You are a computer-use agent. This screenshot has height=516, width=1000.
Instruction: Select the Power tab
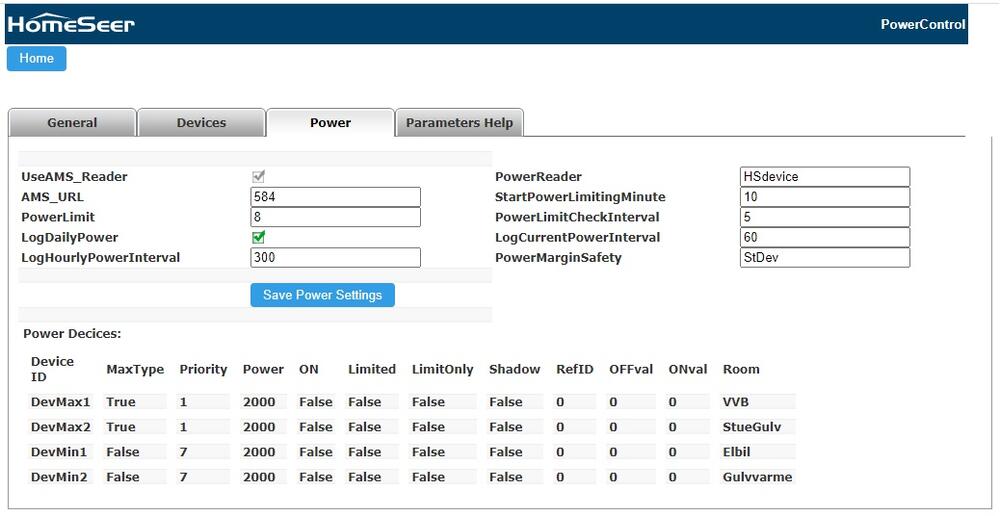pos(330,123)
